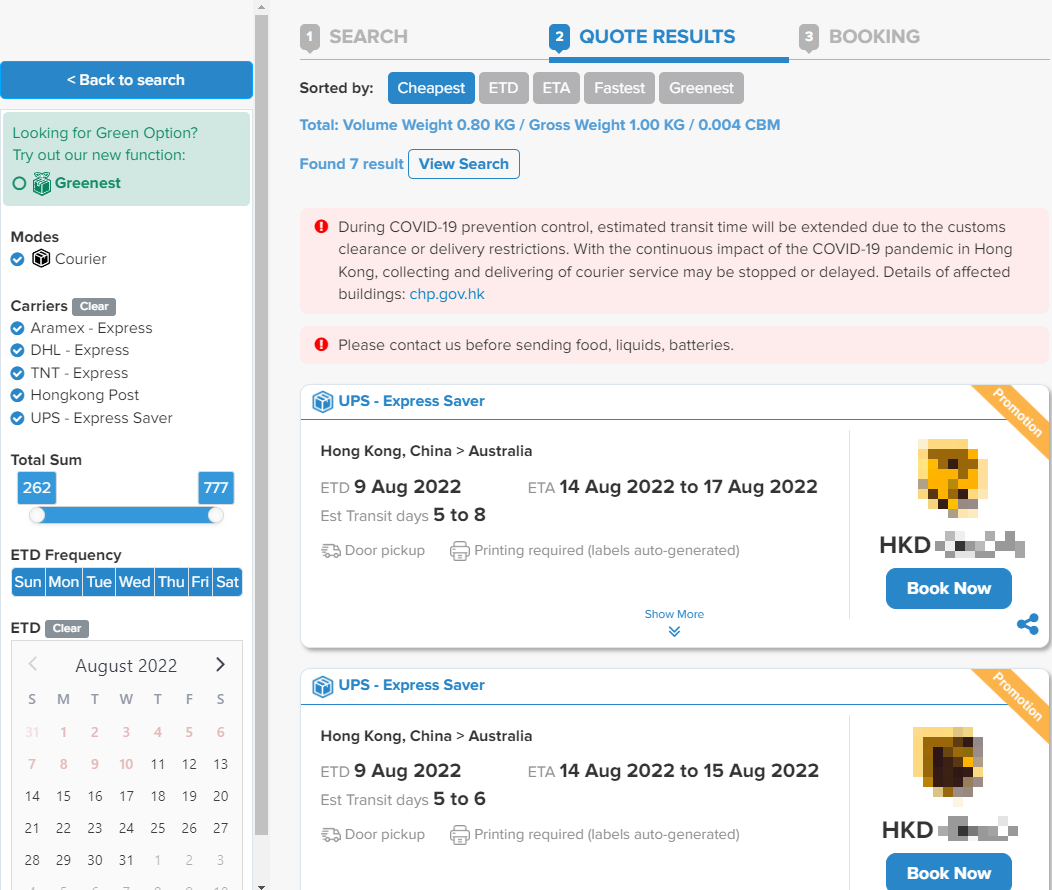
Task: Click the sidebar scroll-up arrow
Action: coord(262,7)
